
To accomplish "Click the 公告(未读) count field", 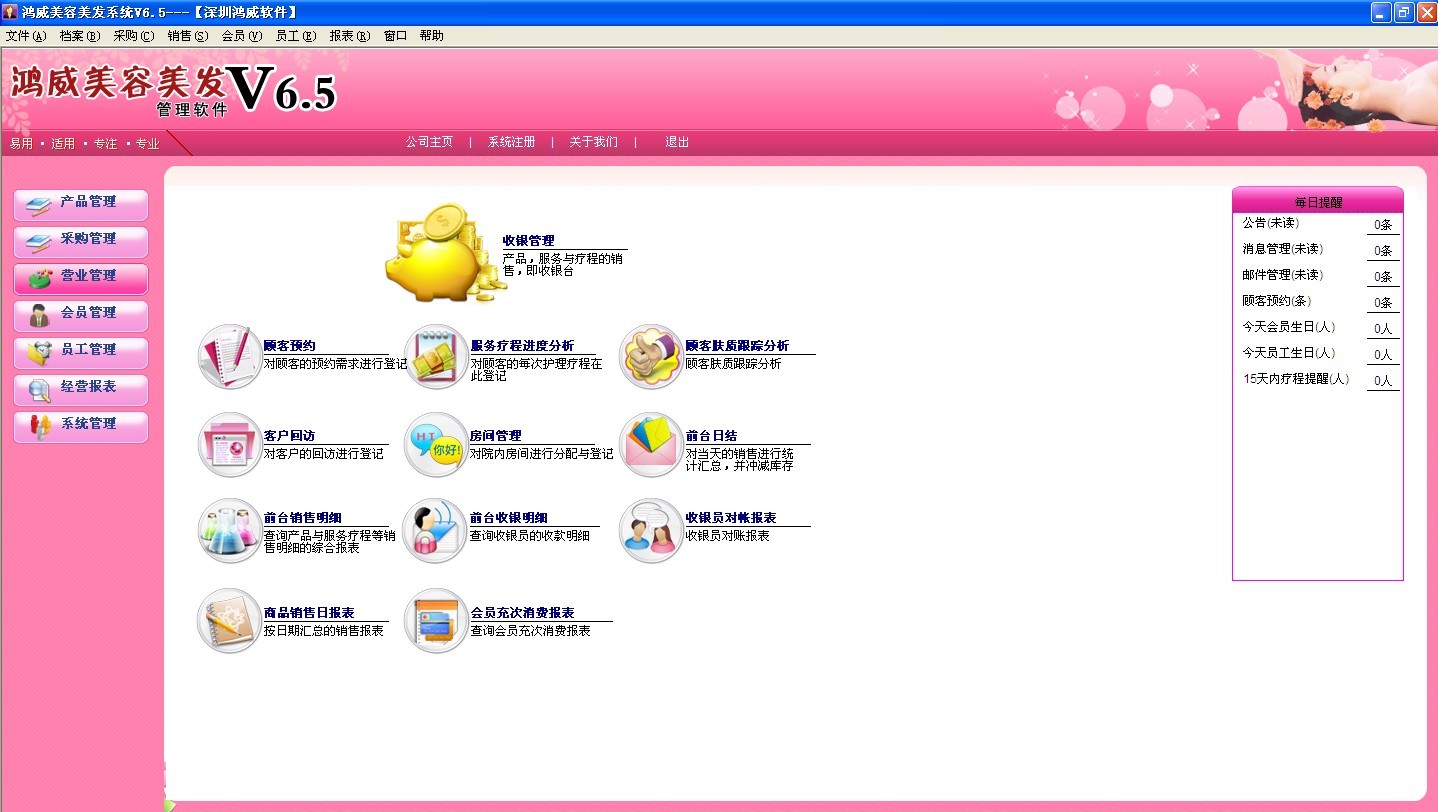I will (x=1383, y=225).
